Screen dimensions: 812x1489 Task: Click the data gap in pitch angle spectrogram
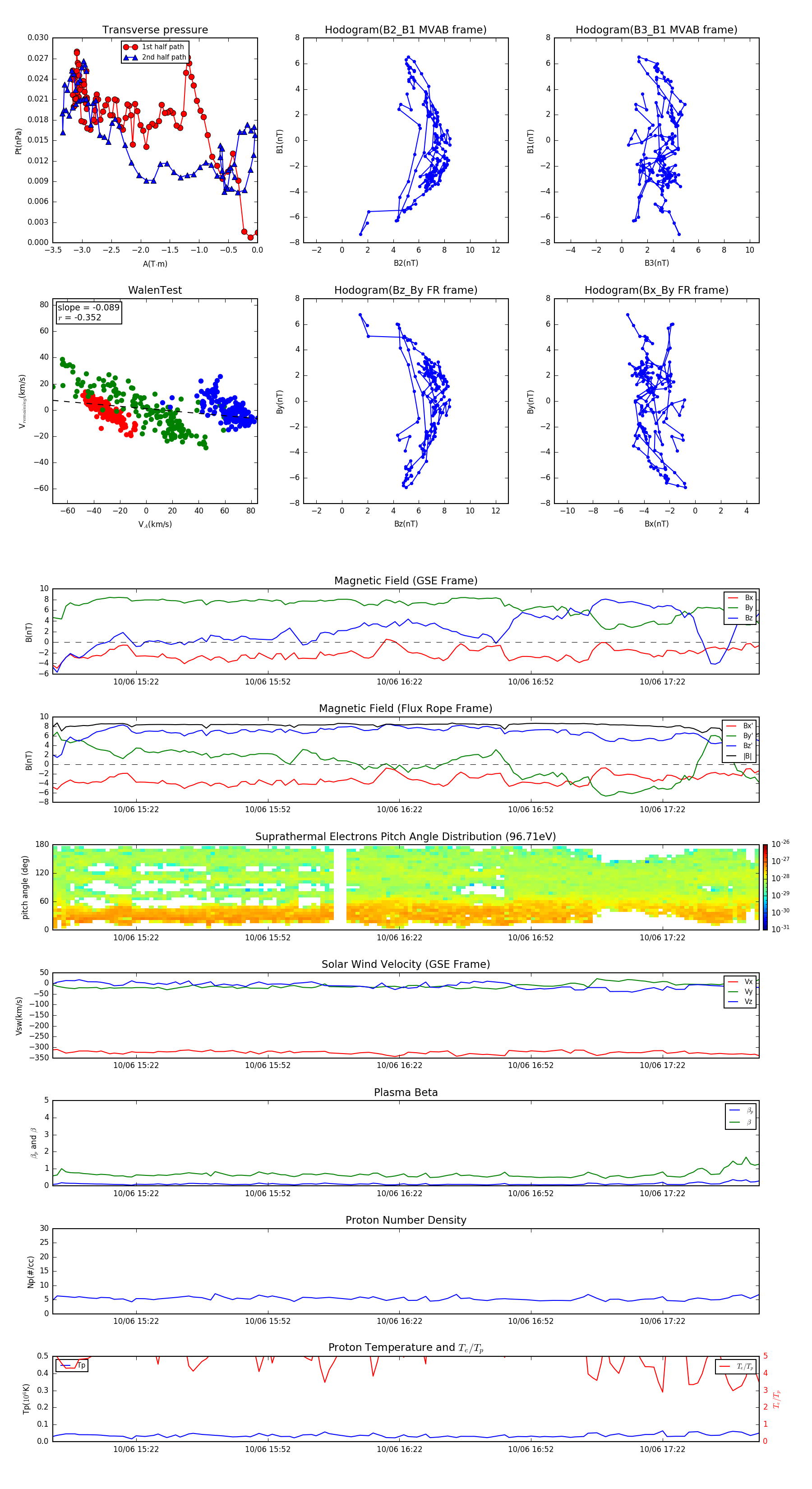click(340, 887)
